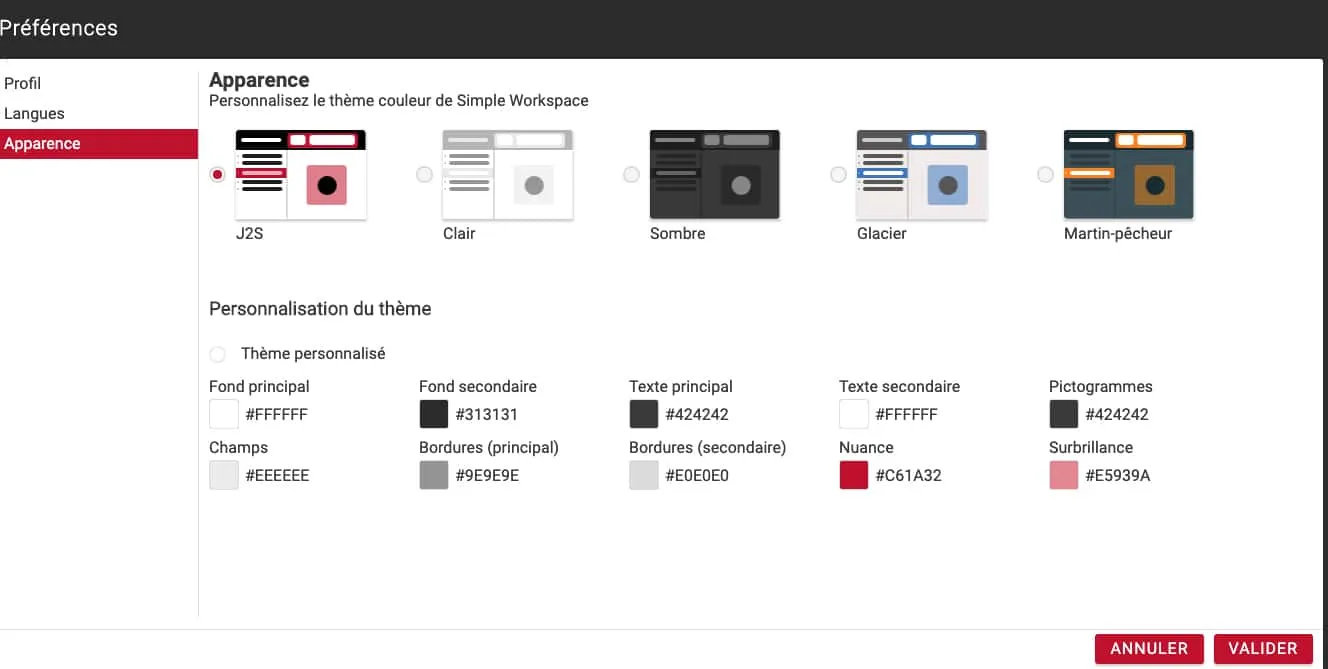The height and width of the screenshot is (669, 1328).
Task: Open the Langues preferences section
Action: [34, 114]
